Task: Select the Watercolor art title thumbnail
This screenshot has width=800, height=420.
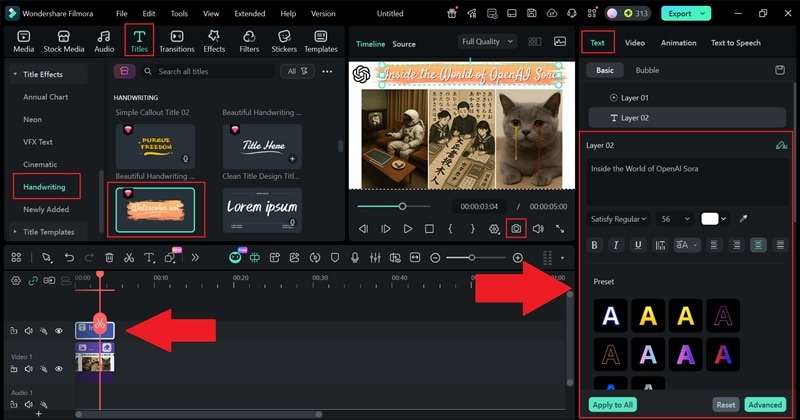Action: click(155, 210)
